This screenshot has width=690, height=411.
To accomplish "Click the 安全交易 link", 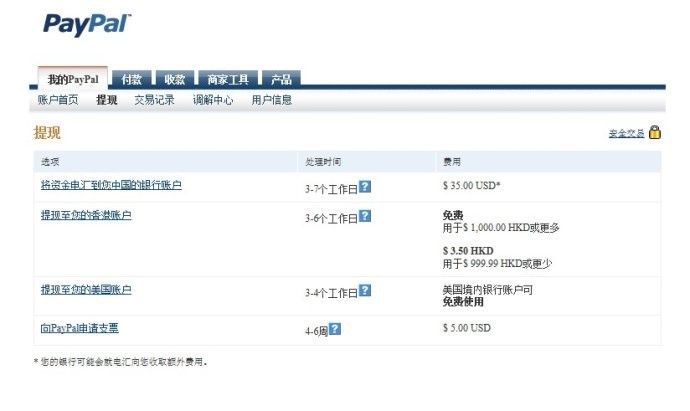I will 627,133.
